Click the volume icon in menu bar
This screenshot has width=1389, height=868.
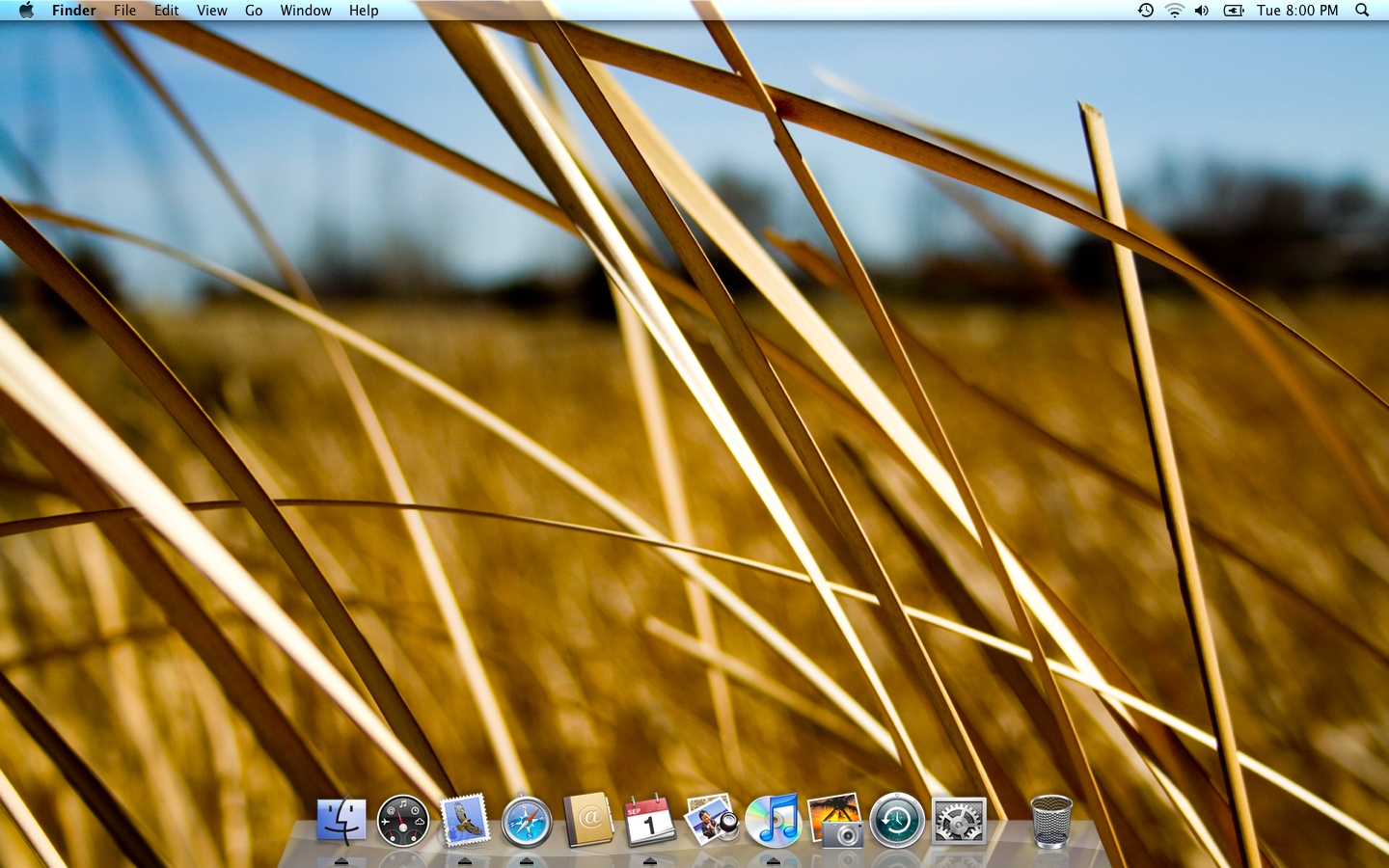pyautogui.click(x=1202, y=11)
